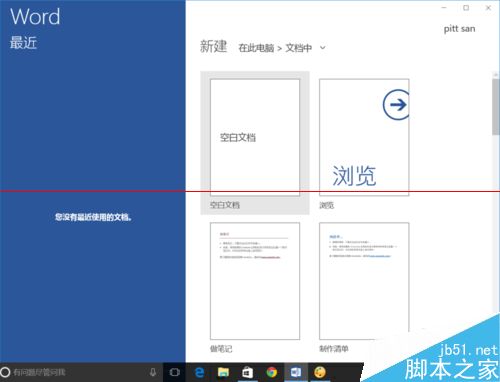Image resolution: width=500 pixels, height=382 pixels.
Task: Click the vertical scrollbar thumb in templates
Action: tap(496, 107)
